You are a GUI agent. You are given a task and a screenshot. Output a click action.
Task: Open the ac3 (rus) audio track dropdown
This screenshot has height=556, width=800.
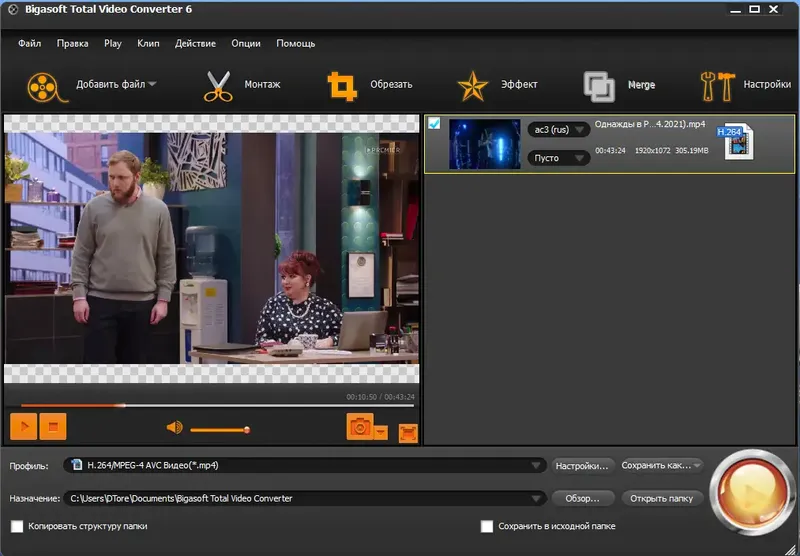point(559,130)
